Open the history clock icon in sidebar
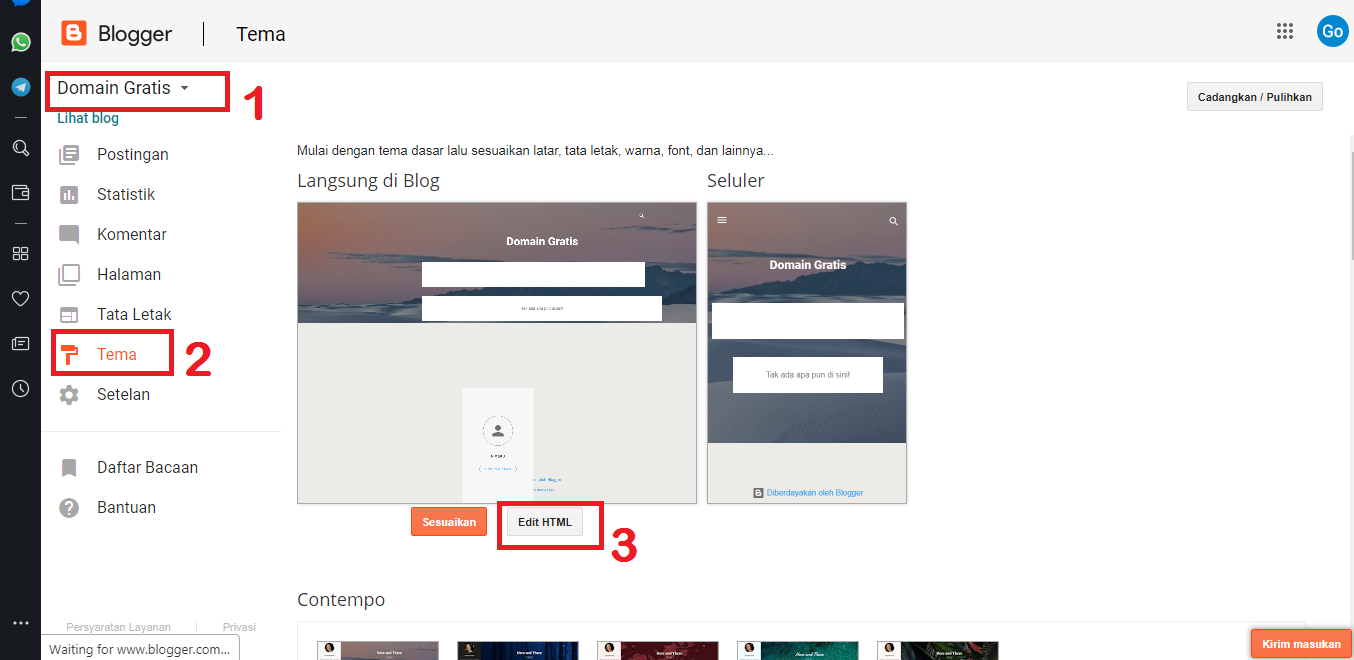 point(20,389)
